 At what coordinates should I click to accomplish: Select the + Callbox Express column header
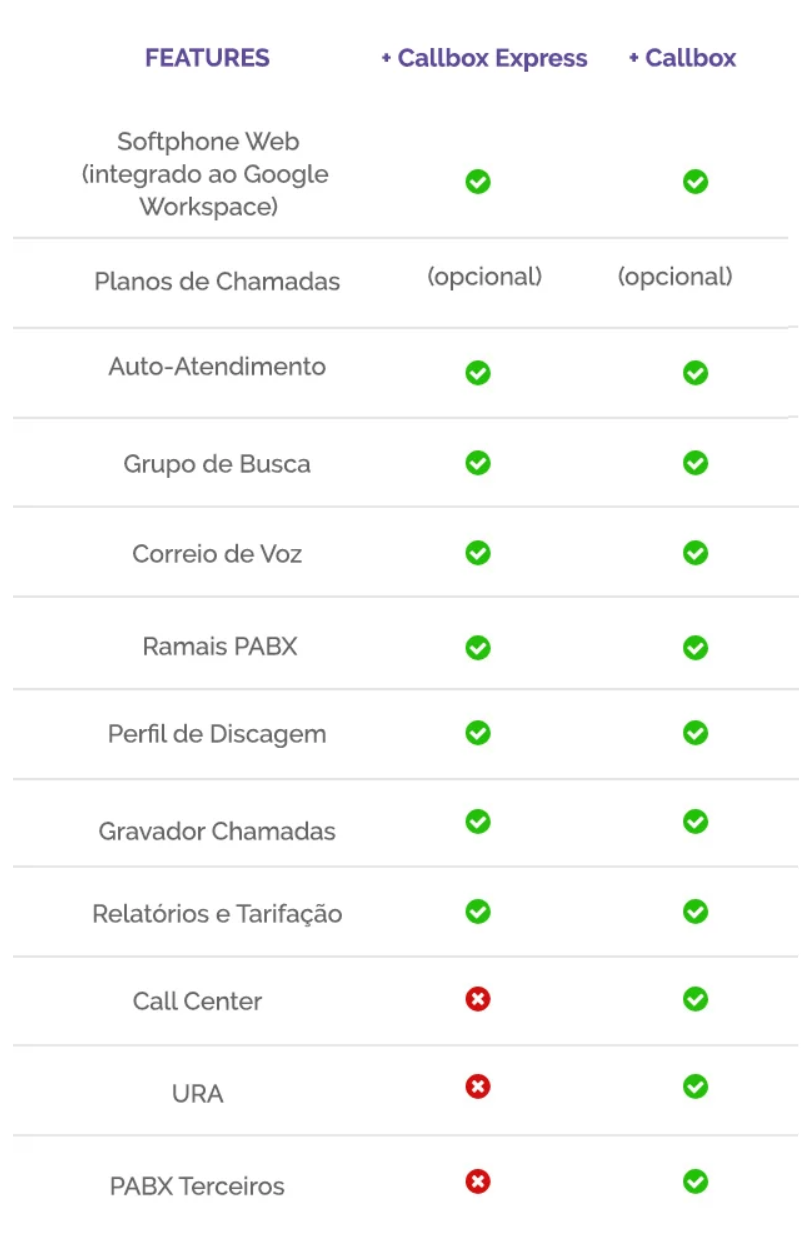[x=484, y=58]
